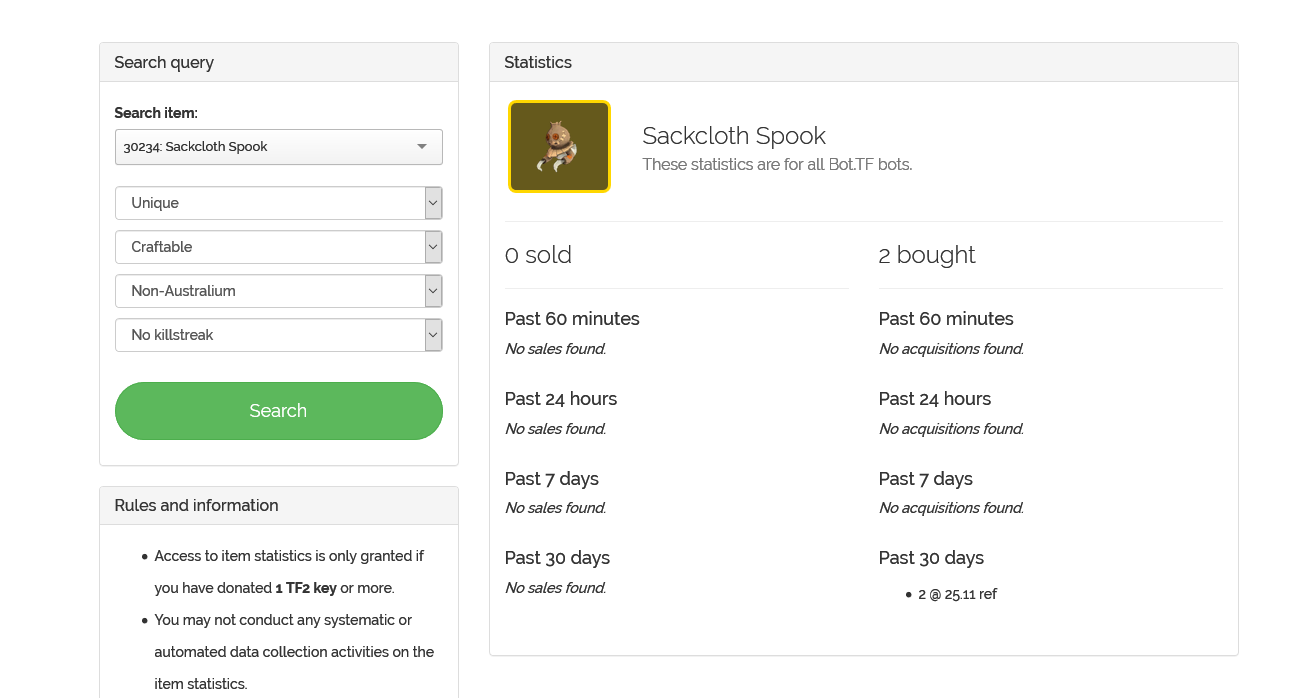This screenshot has height=698, width=1303.
Task: Click the "0 sold" heading
Action: 538,255
